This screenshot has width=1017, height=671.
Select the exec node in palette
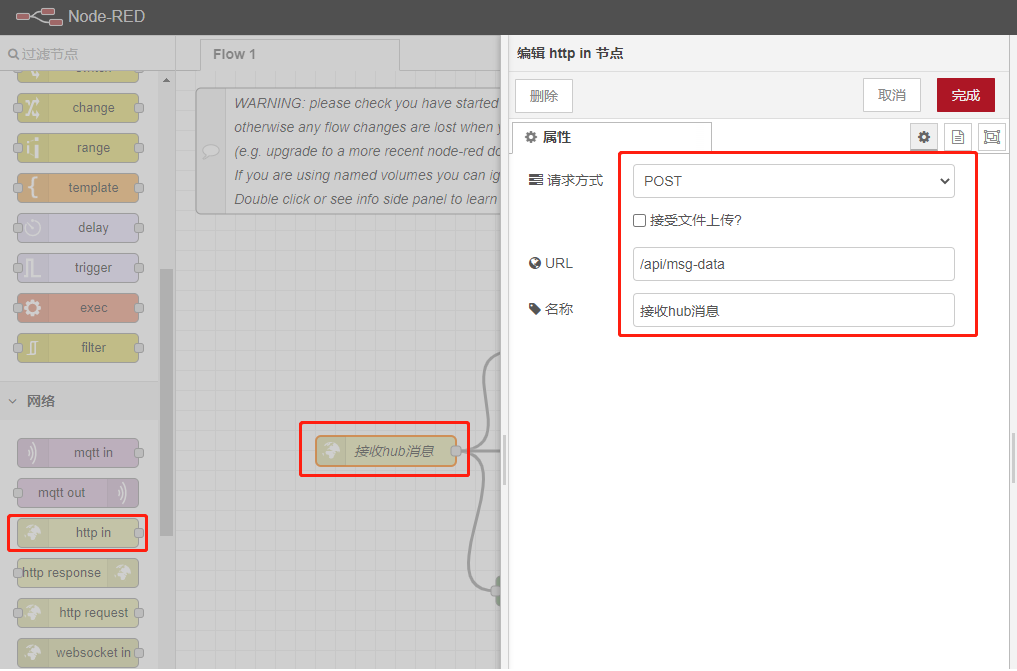point(78,308)
